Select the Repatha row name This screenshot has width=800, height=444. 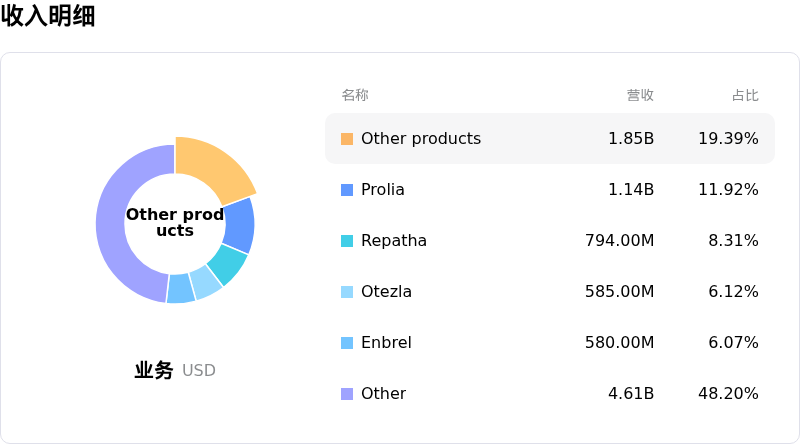pyautogui.click(x=394, y=241)
